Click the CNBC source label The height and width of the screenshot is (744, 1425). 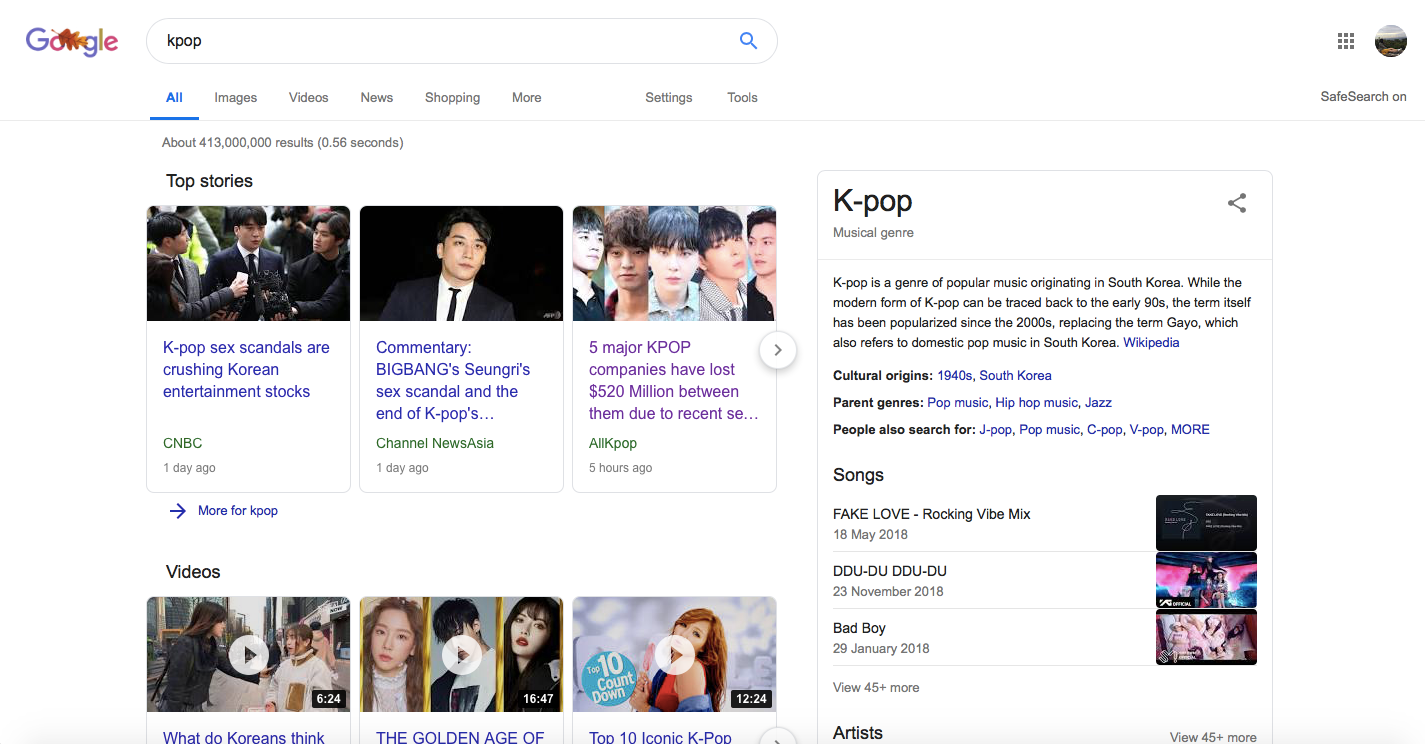point(183,443)
